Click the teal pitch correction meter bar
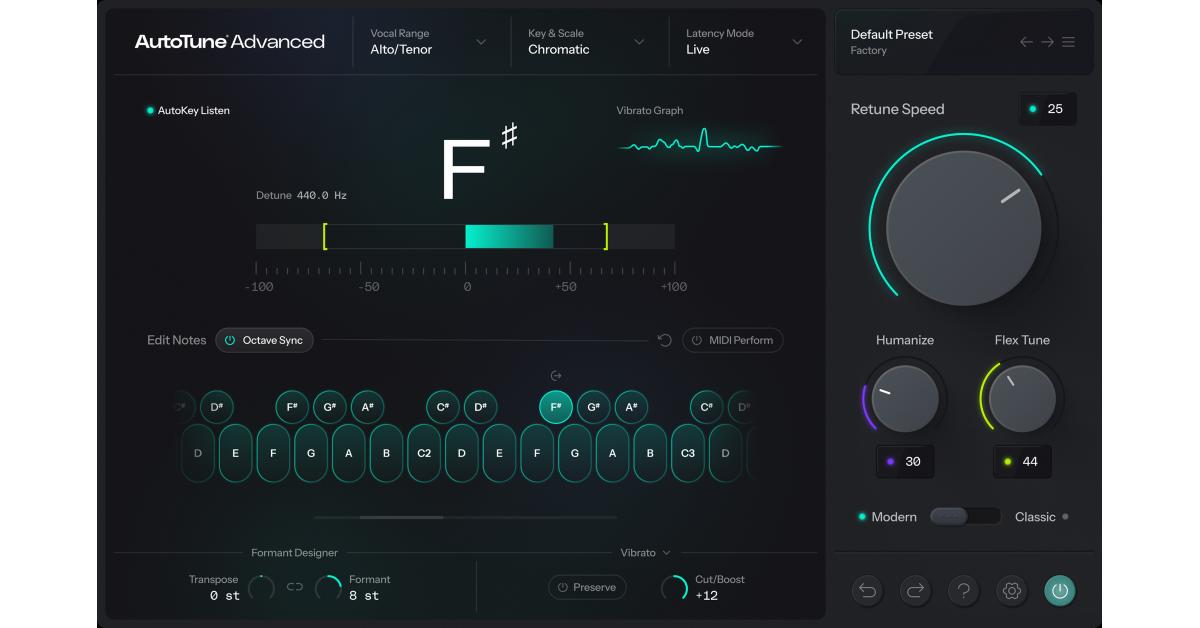 509,236
